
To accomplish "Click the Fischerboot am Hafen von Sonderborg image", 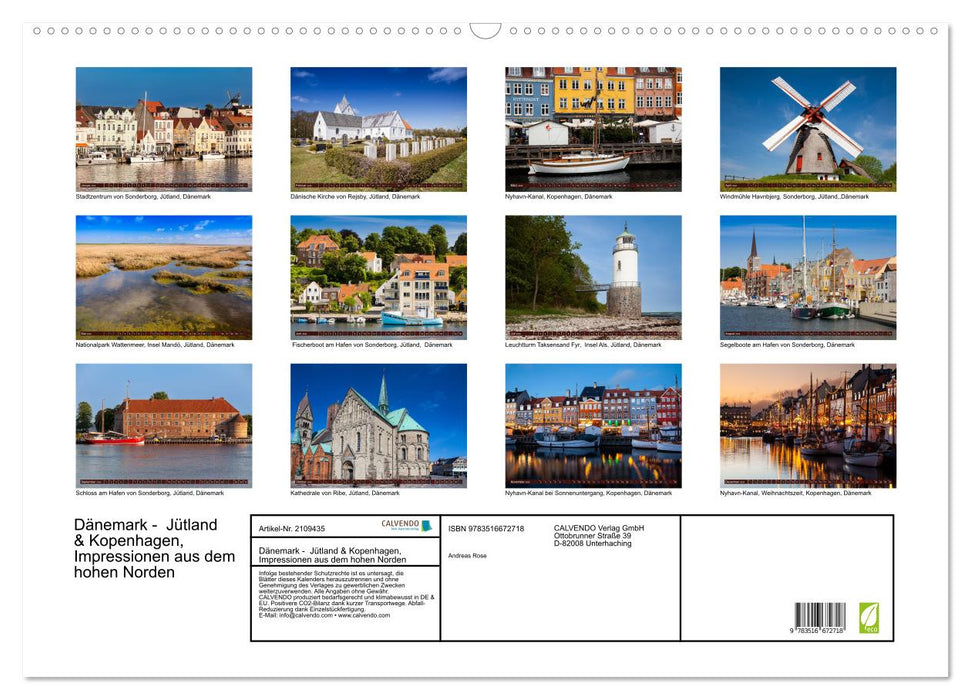I will (x=378, y=275).
